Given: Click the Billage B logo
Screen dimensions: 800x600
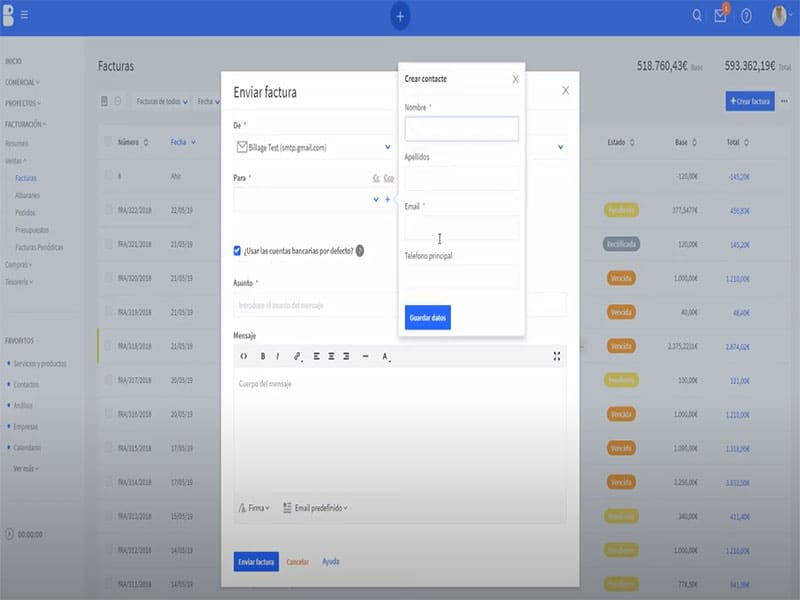Looking at the screenshot, I should pos(8,15).
